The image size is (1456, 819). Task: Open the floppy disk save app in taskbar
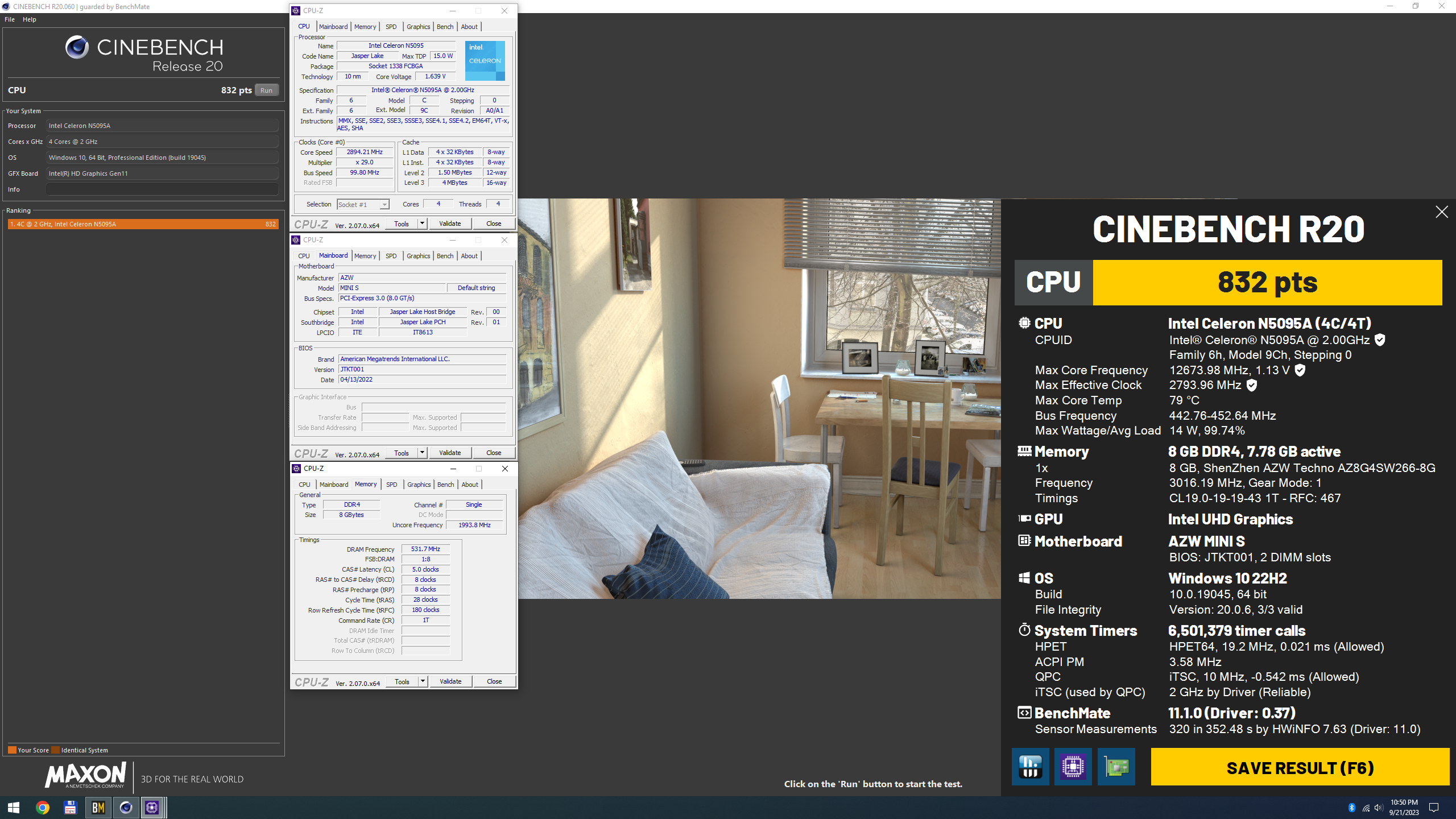(x=70, y=808)
